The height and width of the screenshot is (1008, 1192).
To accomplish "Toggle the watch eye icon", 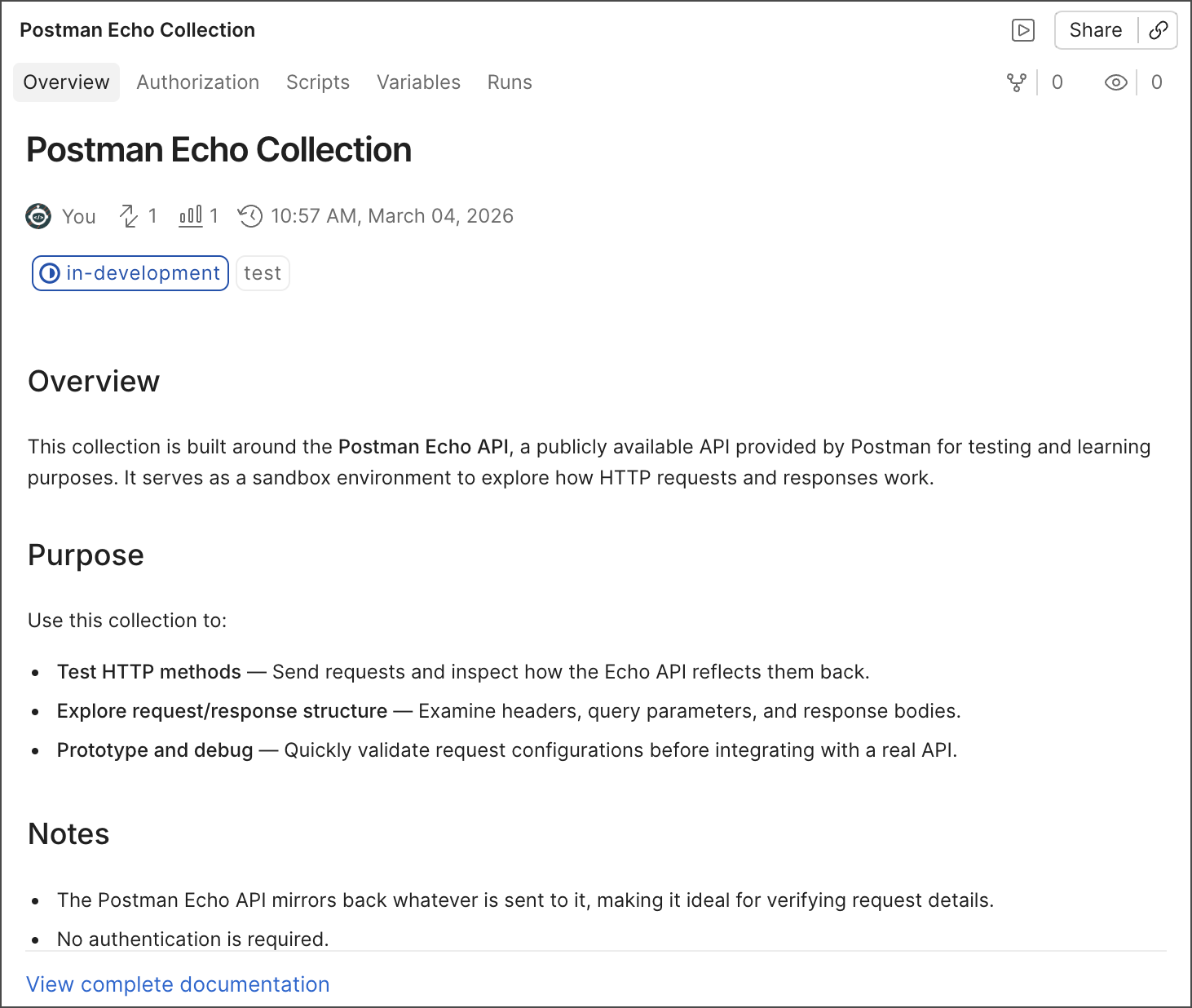I will (1115, 82).
